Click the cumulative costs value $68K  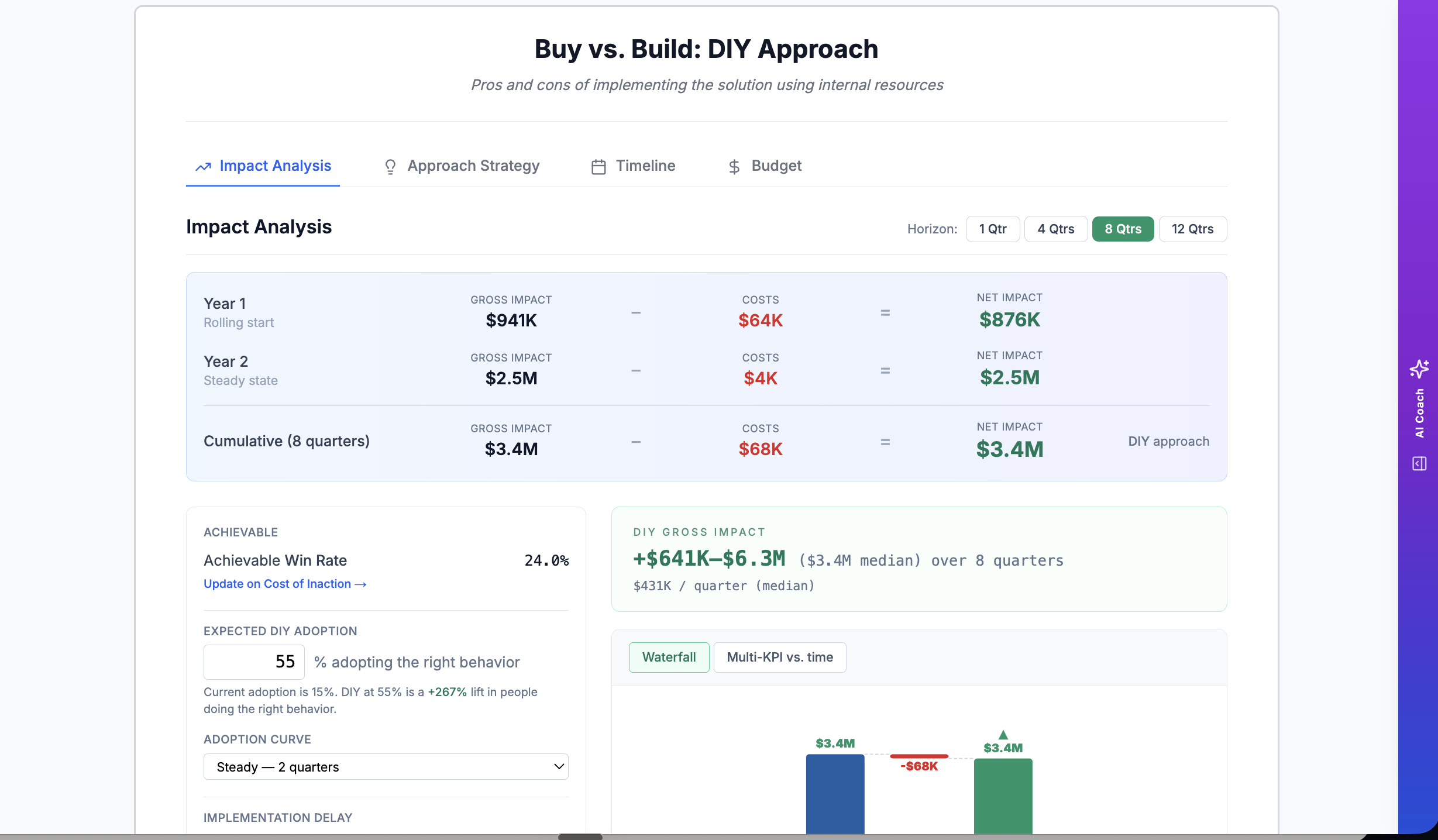click(x=761, y=449)
